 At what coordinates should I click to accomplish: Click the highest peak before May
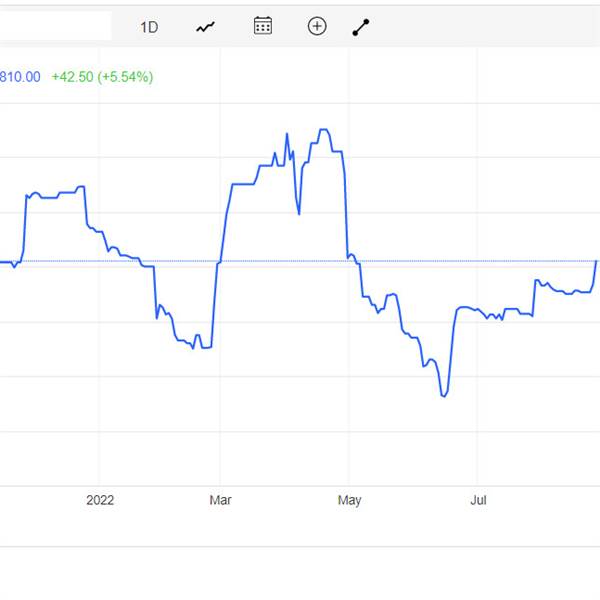pyautogui.click(x=324, y=129)
